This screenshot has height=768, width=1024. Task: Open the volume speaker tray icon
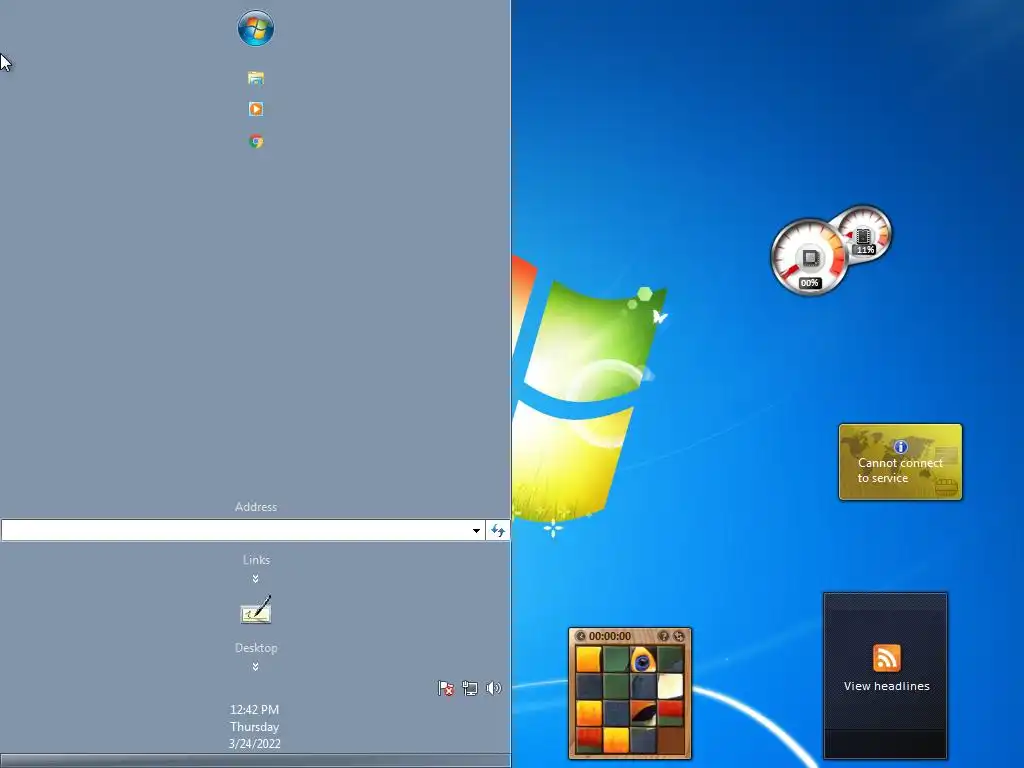pos(494,688)
